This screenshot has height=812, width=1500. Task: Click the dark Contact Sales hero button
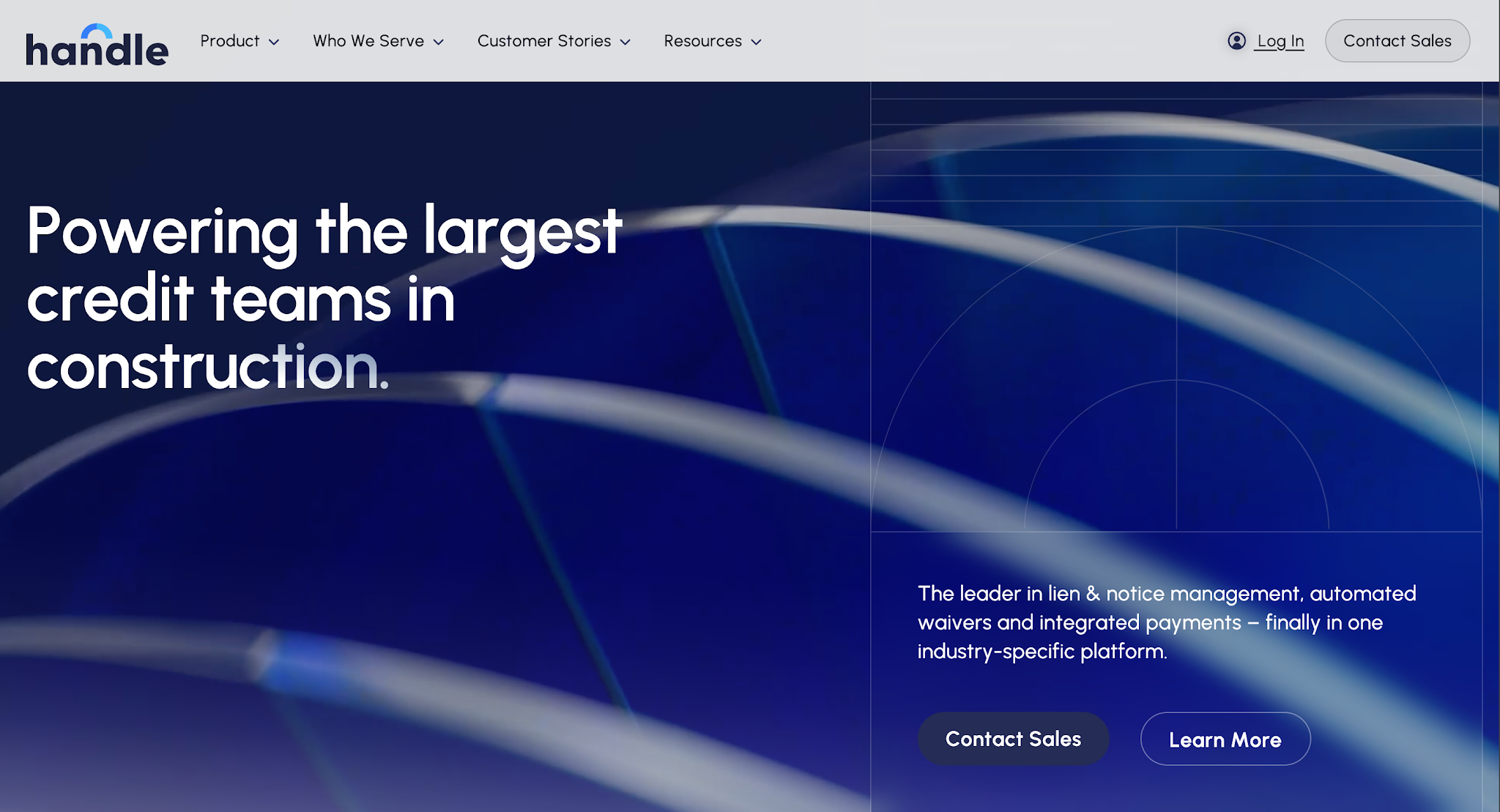pos(1014,739)
